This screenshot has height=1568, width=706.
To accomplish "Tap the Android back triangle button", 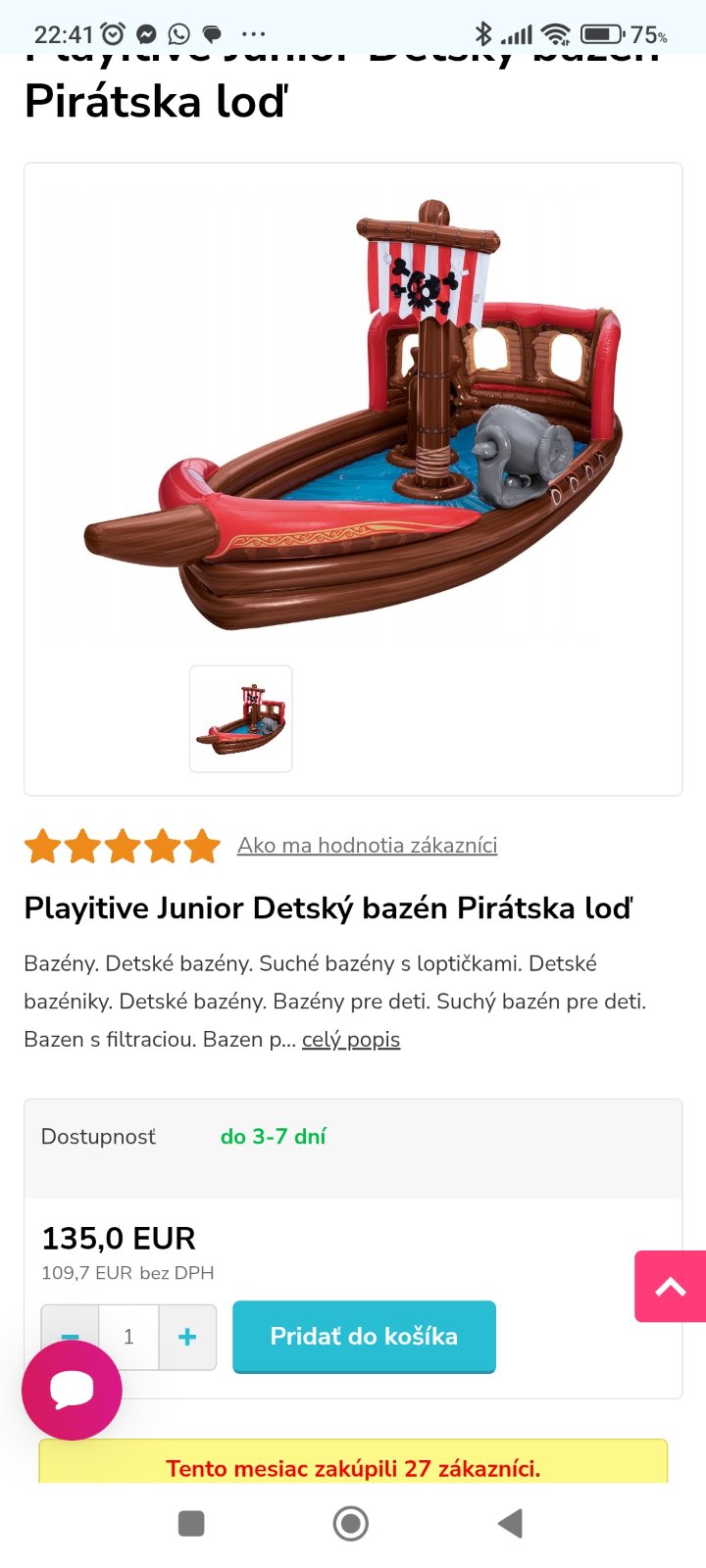I will tap(510, 1524).
